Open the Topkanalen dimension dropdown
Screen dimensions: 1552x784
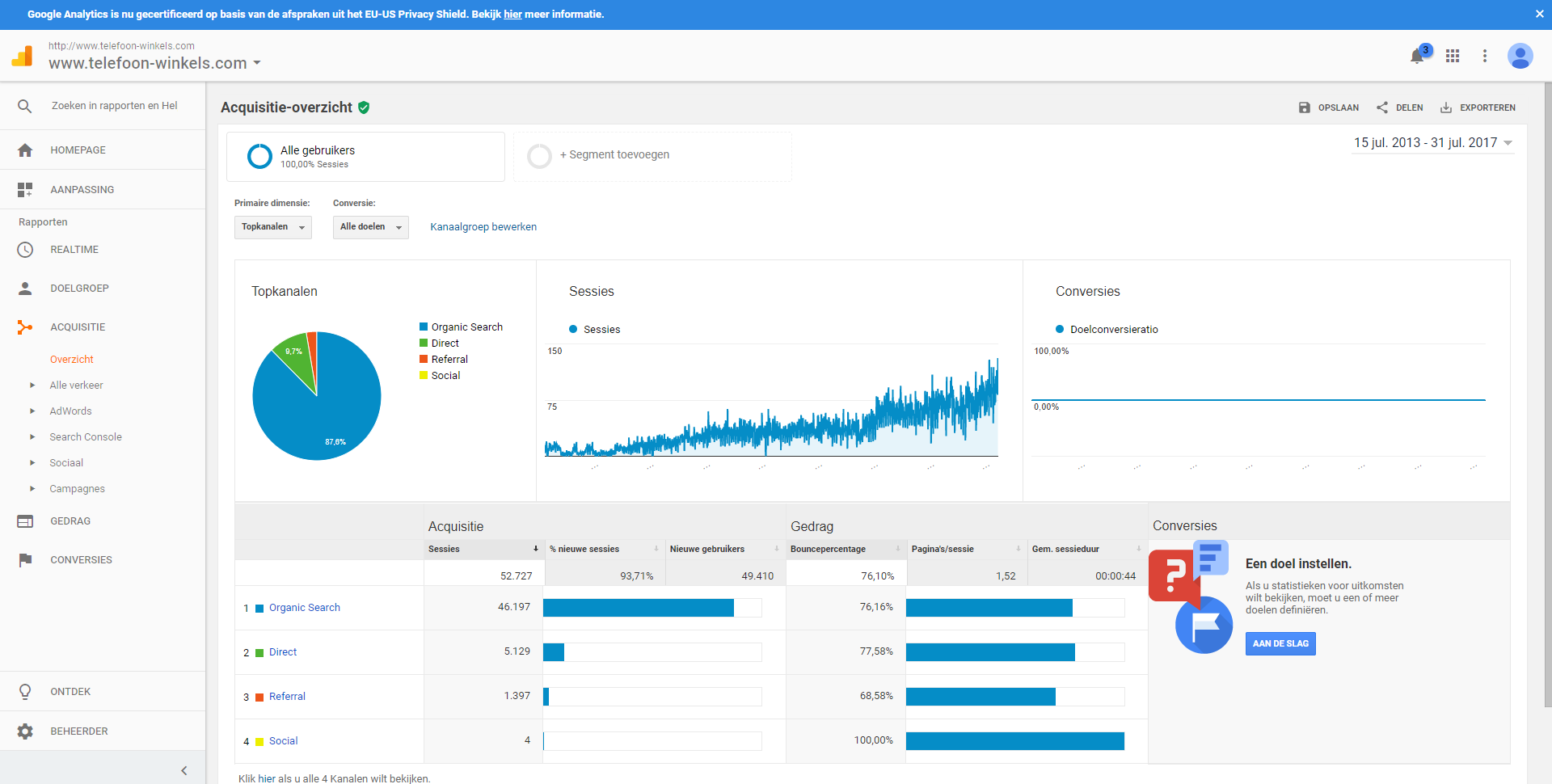(x=273, y=227)
